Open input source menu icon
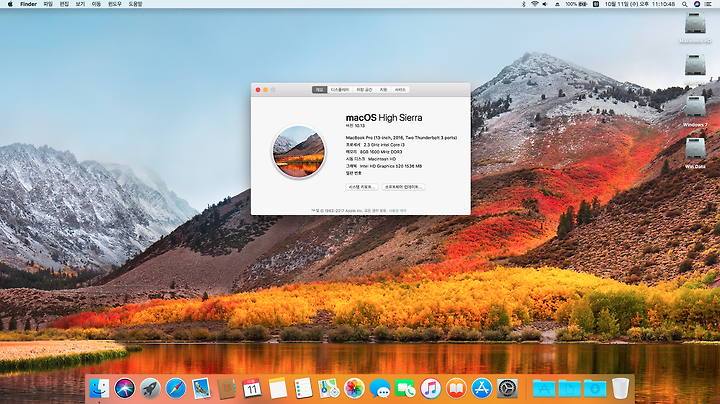This screenshot has width=720, height=404. [596, 4]
